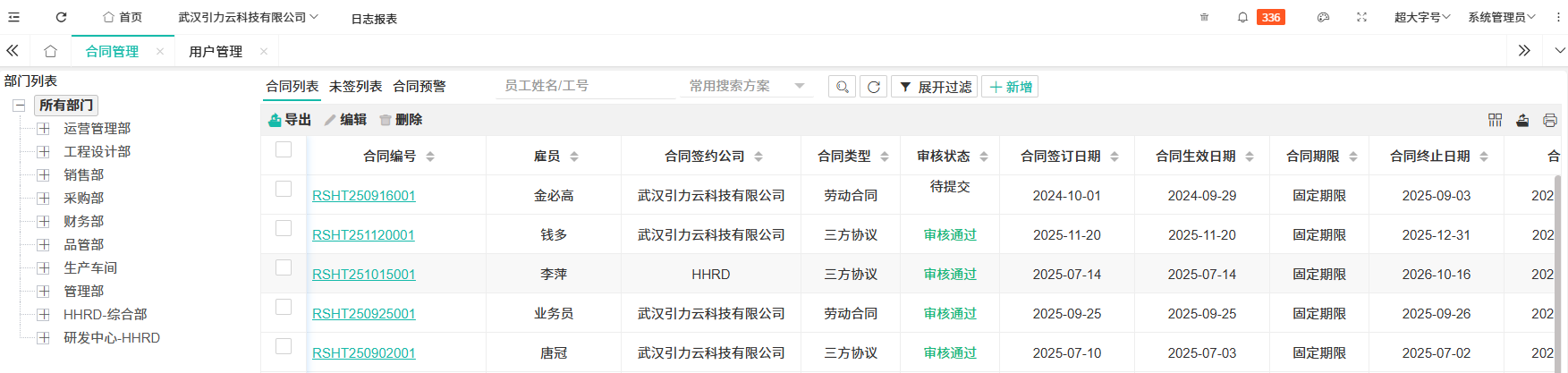
Task: Click the search magnifier button
Action: click(x=842, y=87)
